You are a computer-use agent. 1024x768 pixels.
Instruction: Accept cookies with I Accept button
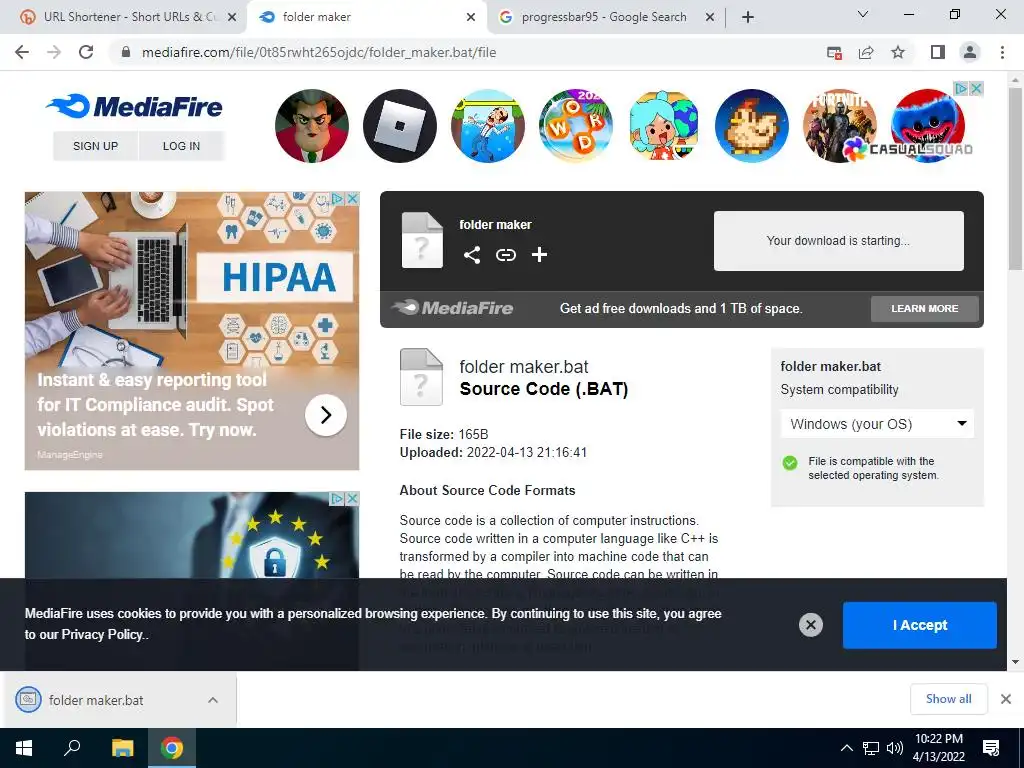click(x=920, y=625)
